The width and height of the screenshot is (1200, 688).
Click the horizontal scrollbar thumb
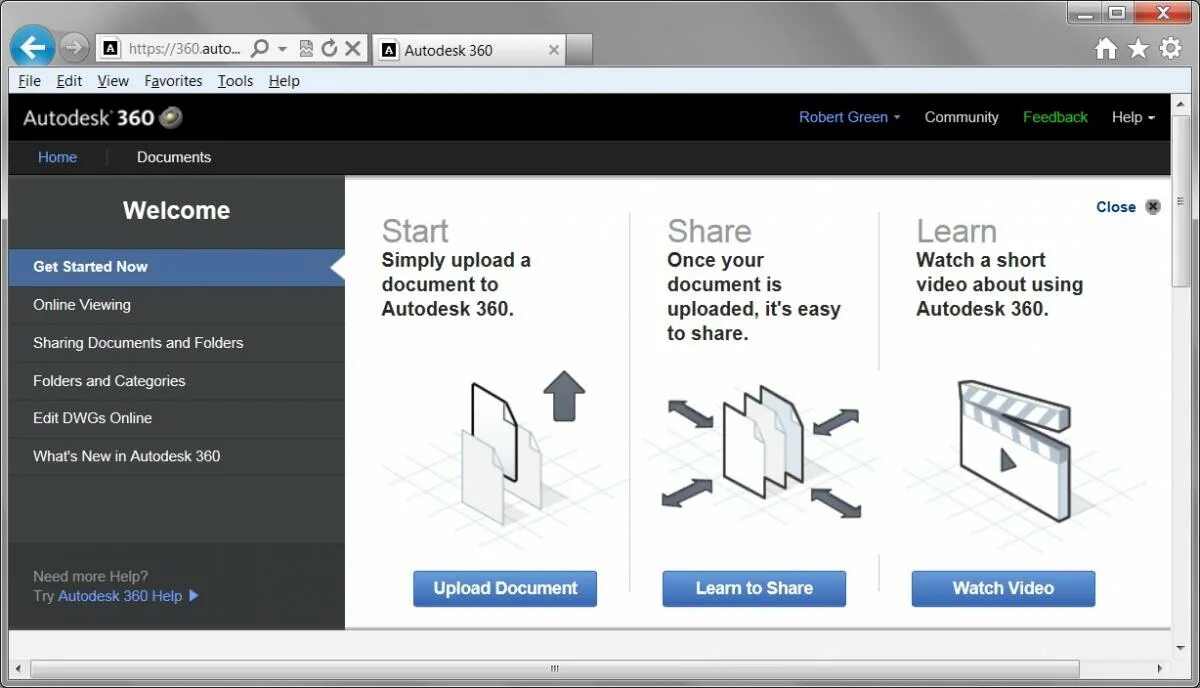[x=555, y=669]
